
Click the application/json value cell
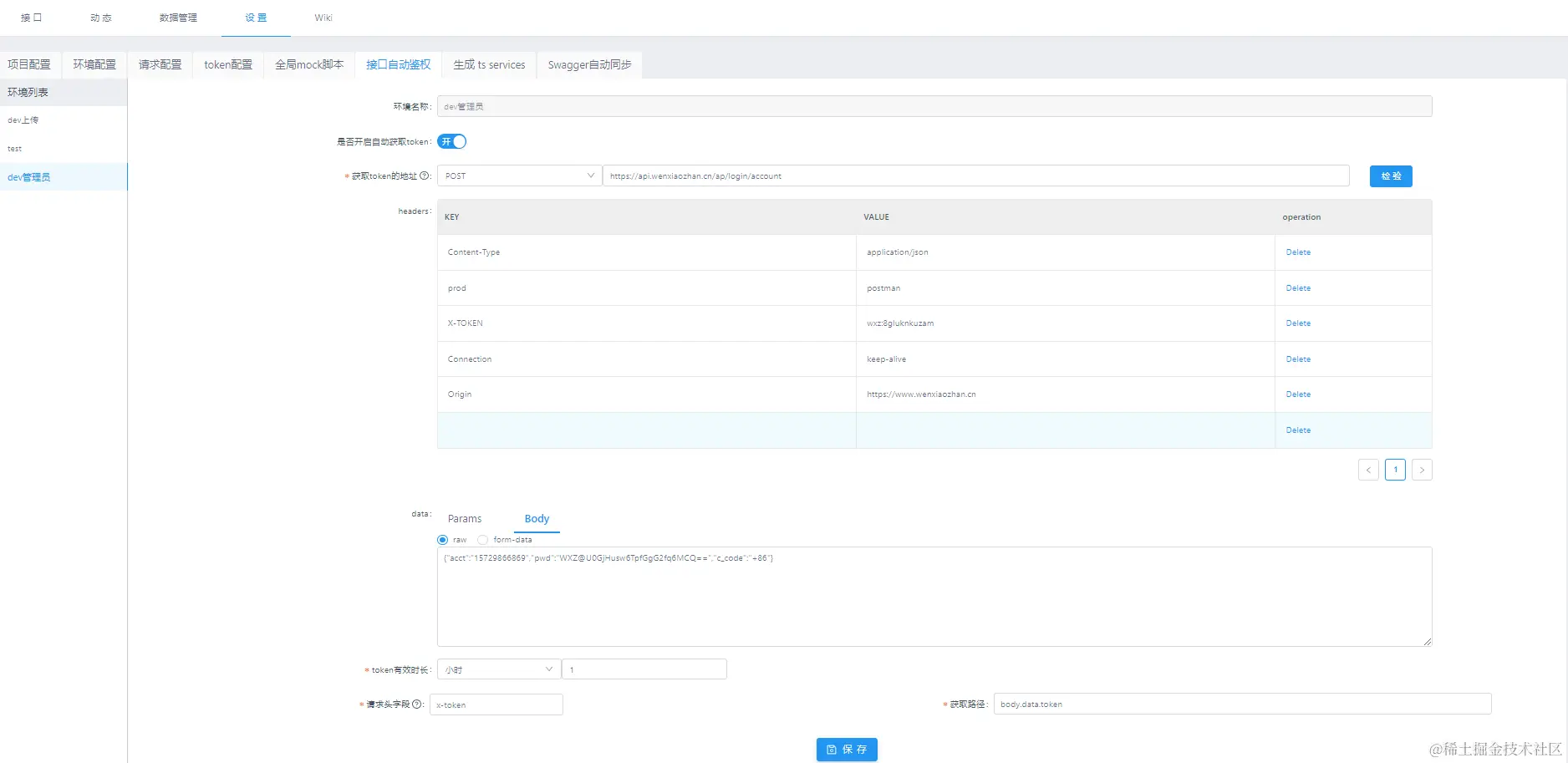pyautogui.click(x=1066, y=252)
